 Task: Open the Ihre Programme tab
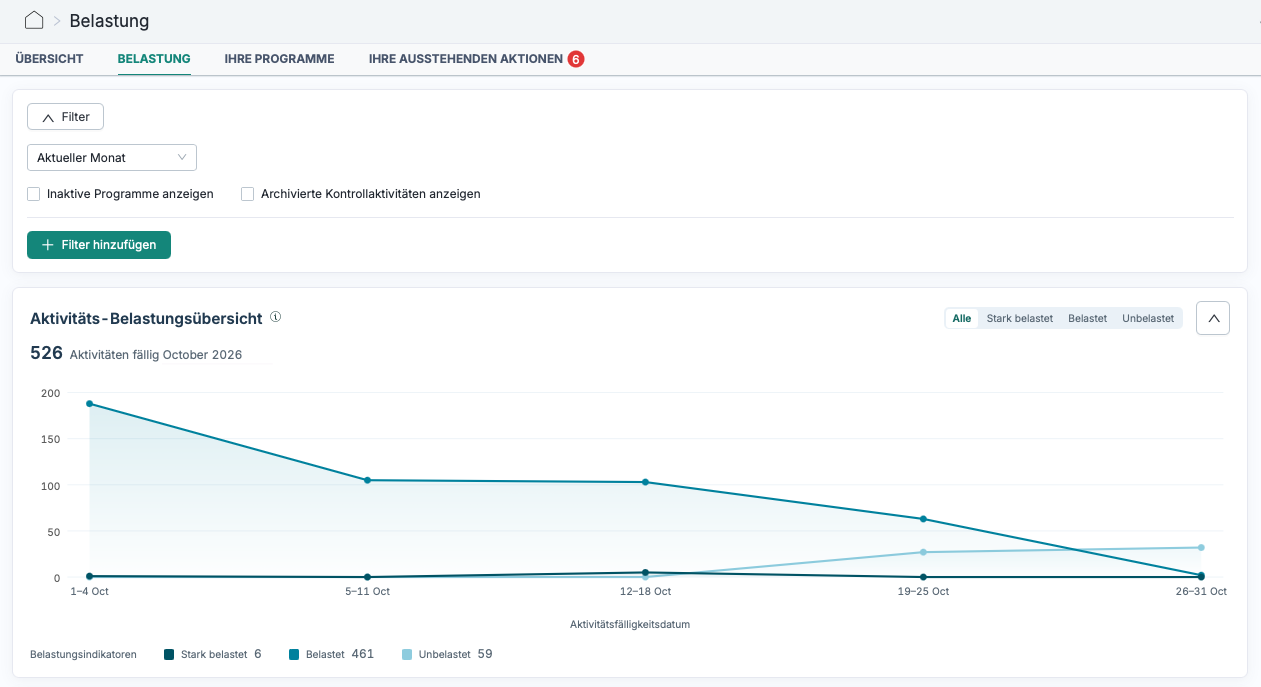[x=279, y=59]
